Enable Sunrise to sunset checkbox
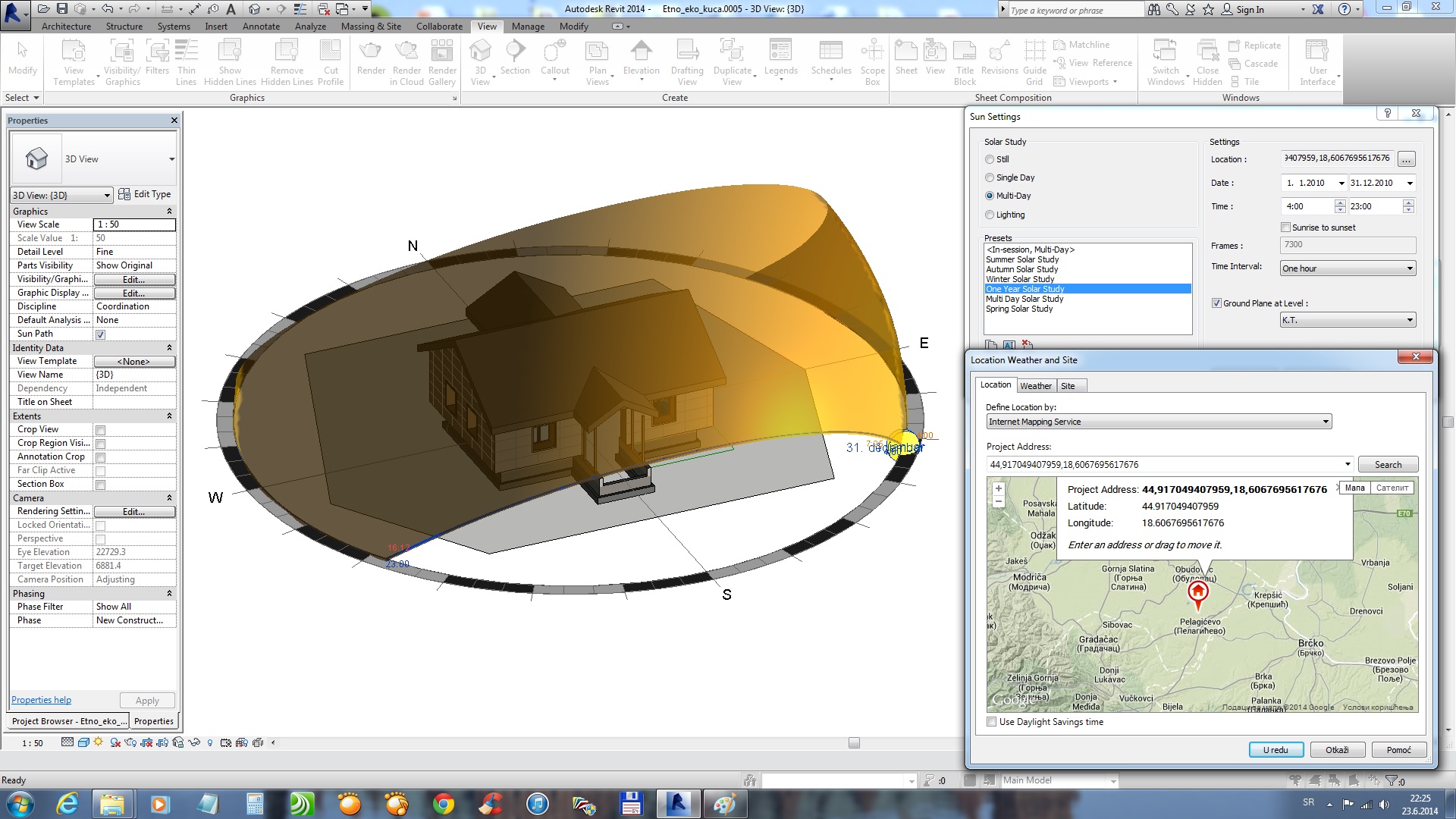The height and width of the screenshot is (819, 1456). click(x=1286, y=227)
